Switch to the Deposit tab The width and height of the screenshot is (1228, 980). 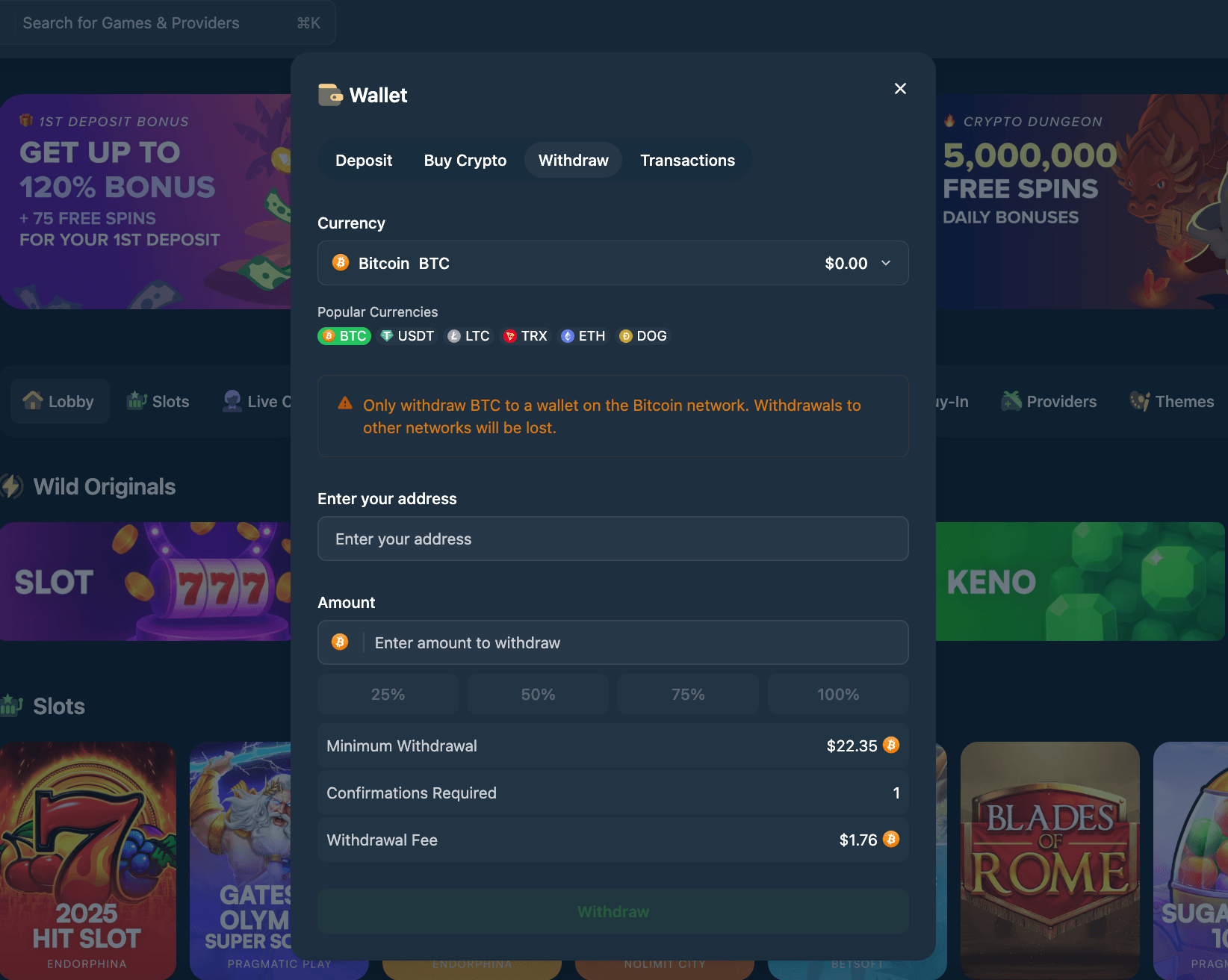364,160
